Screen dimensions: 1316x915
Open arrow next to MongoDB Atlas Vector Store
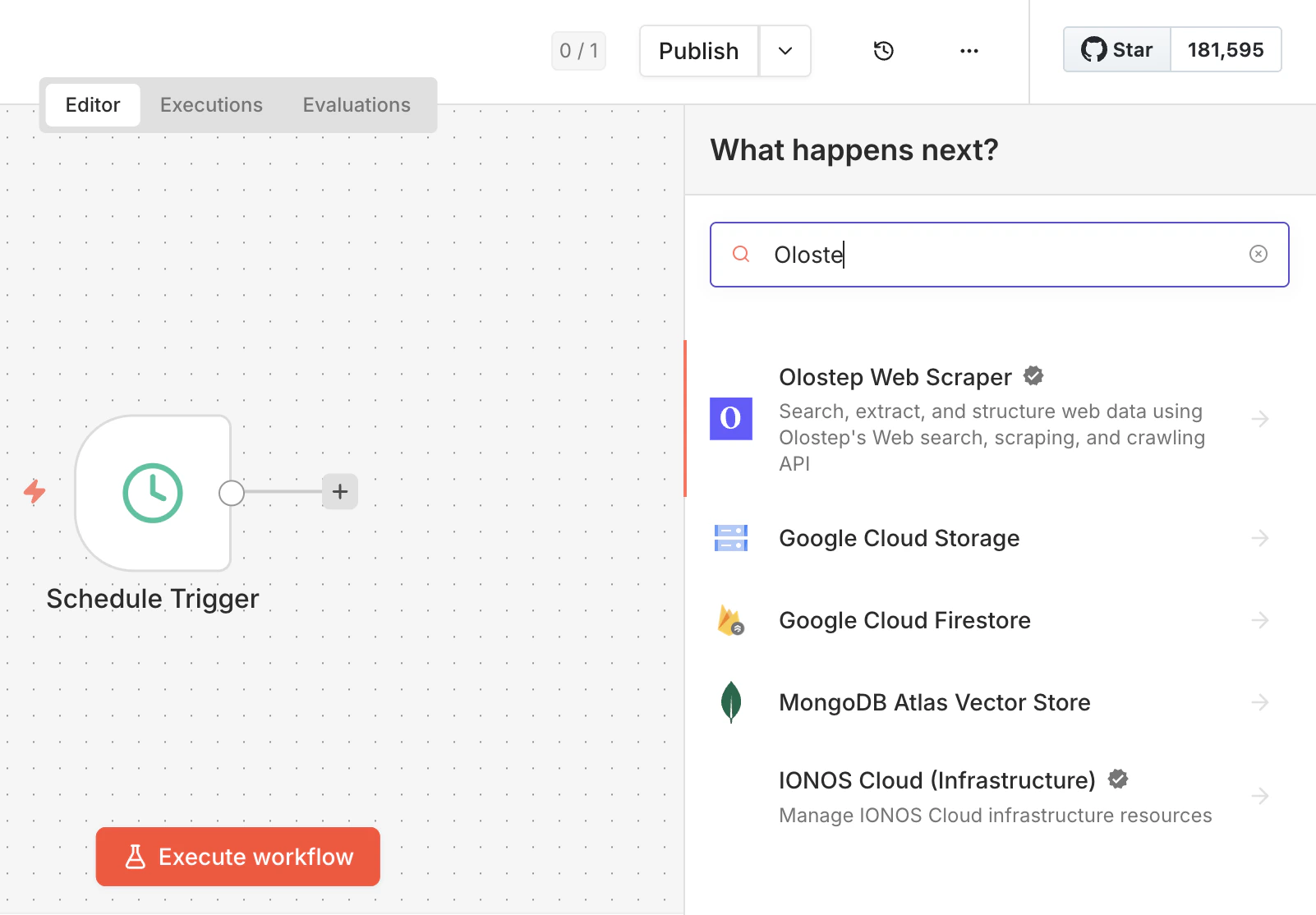pos(1260,702)
